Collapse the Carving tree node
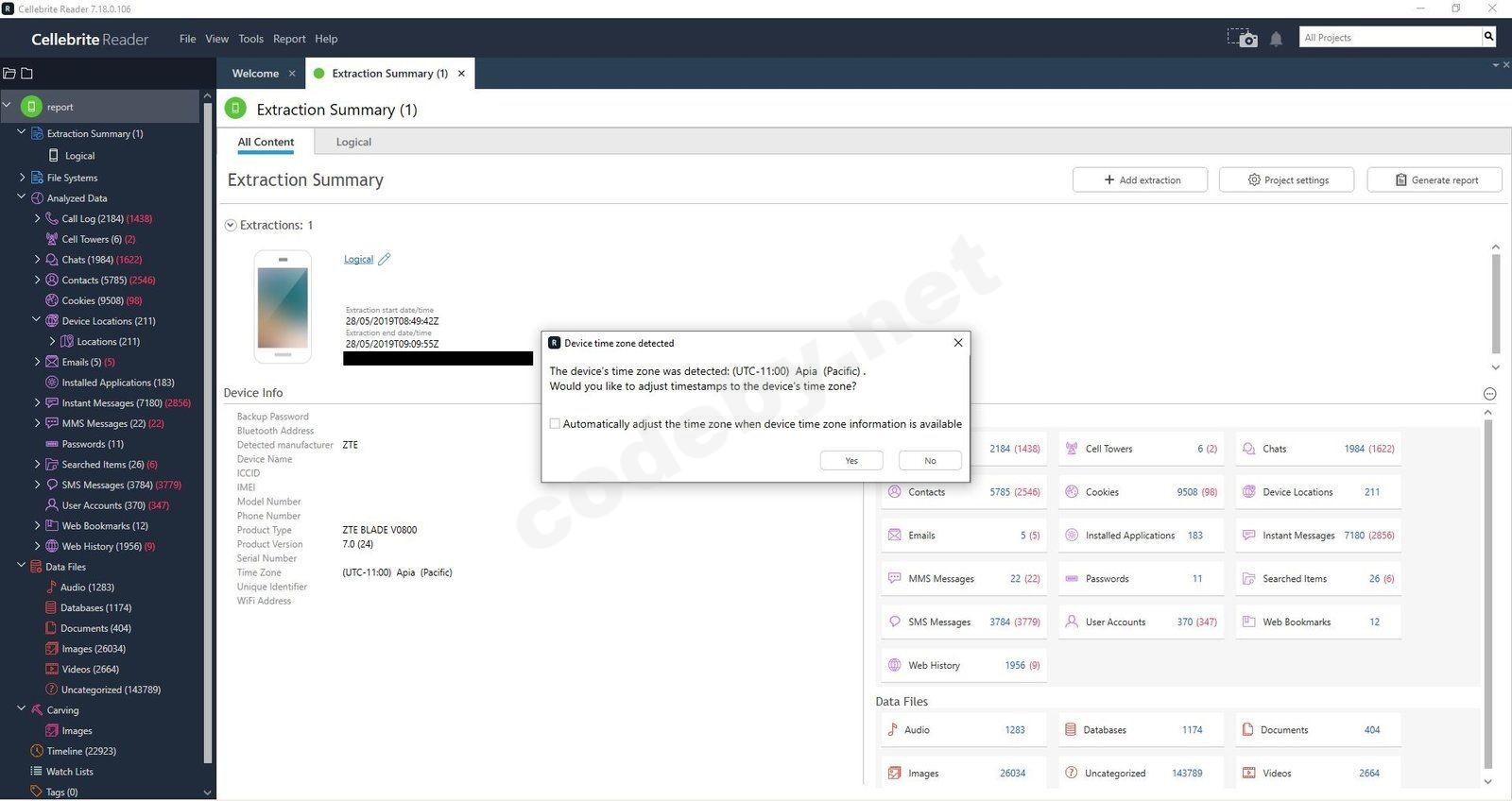This screenshot has width=1512, height=801. [21, 709]
